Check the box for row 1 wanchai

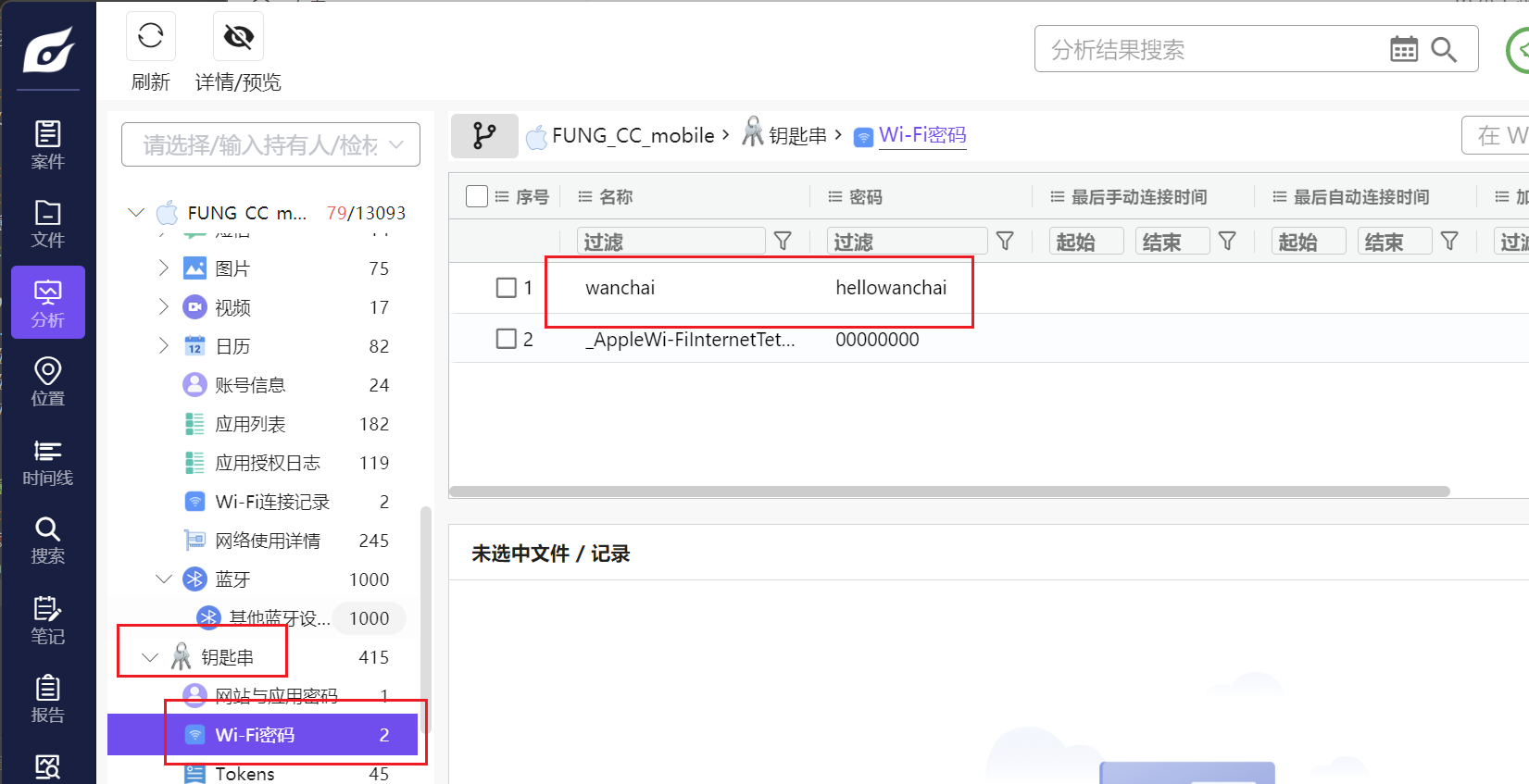click(506, 288)
